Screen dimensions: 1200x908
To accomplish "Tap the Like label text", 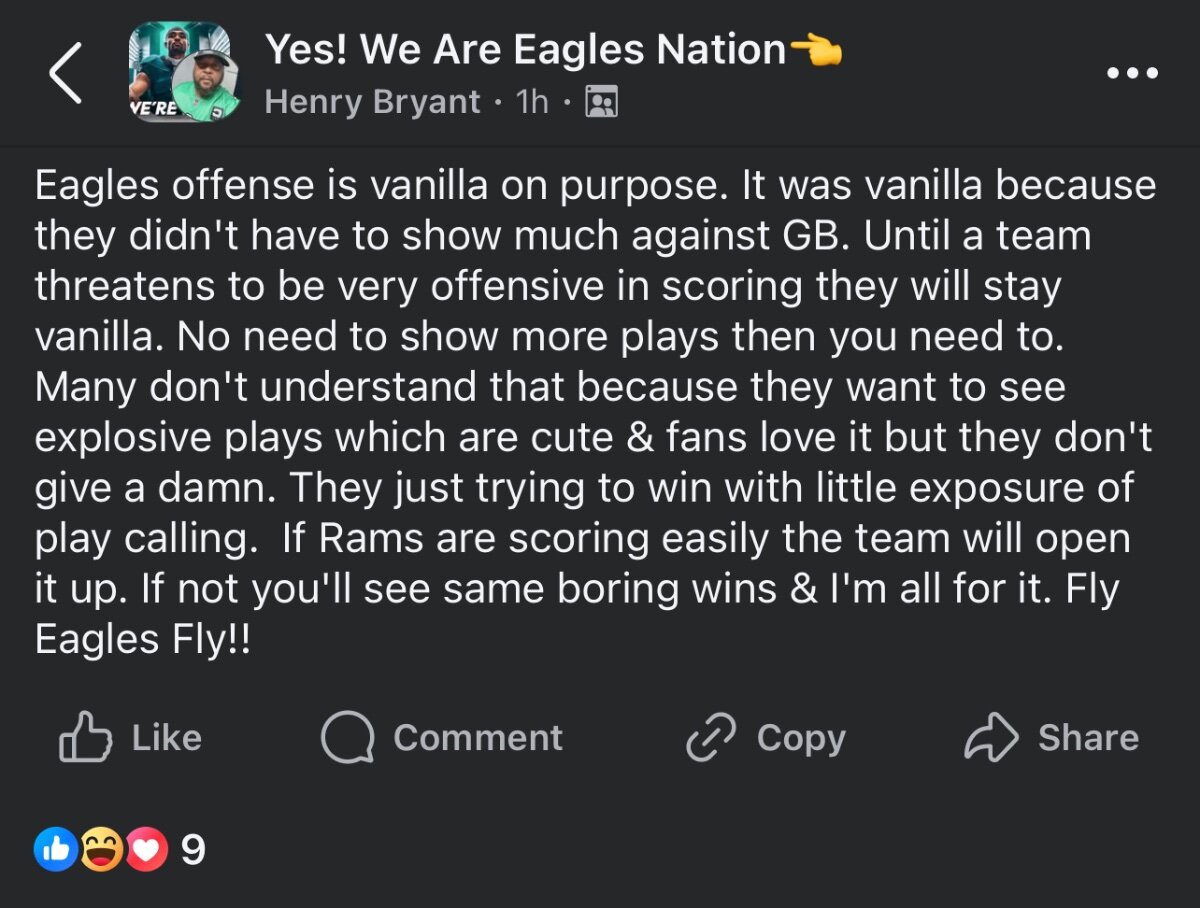I will (x=166, y=738).
